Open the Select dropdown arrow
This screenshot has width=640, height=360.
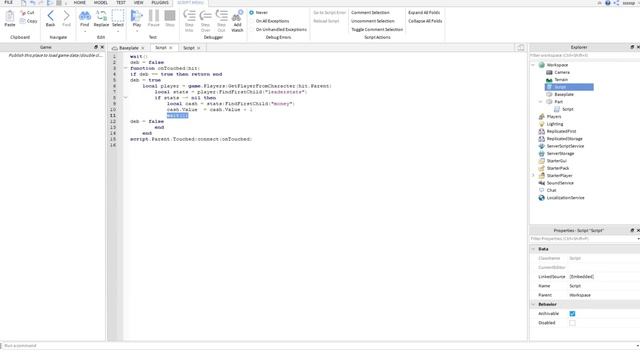[118, 31]
